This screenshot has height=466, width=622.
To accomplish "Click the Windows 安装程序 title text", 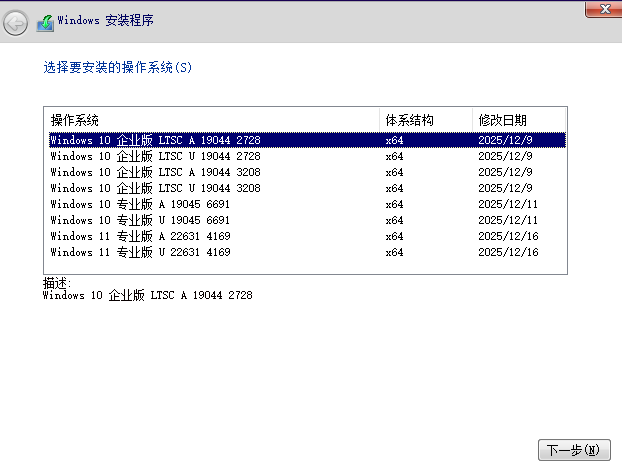I will click(105, 20).
